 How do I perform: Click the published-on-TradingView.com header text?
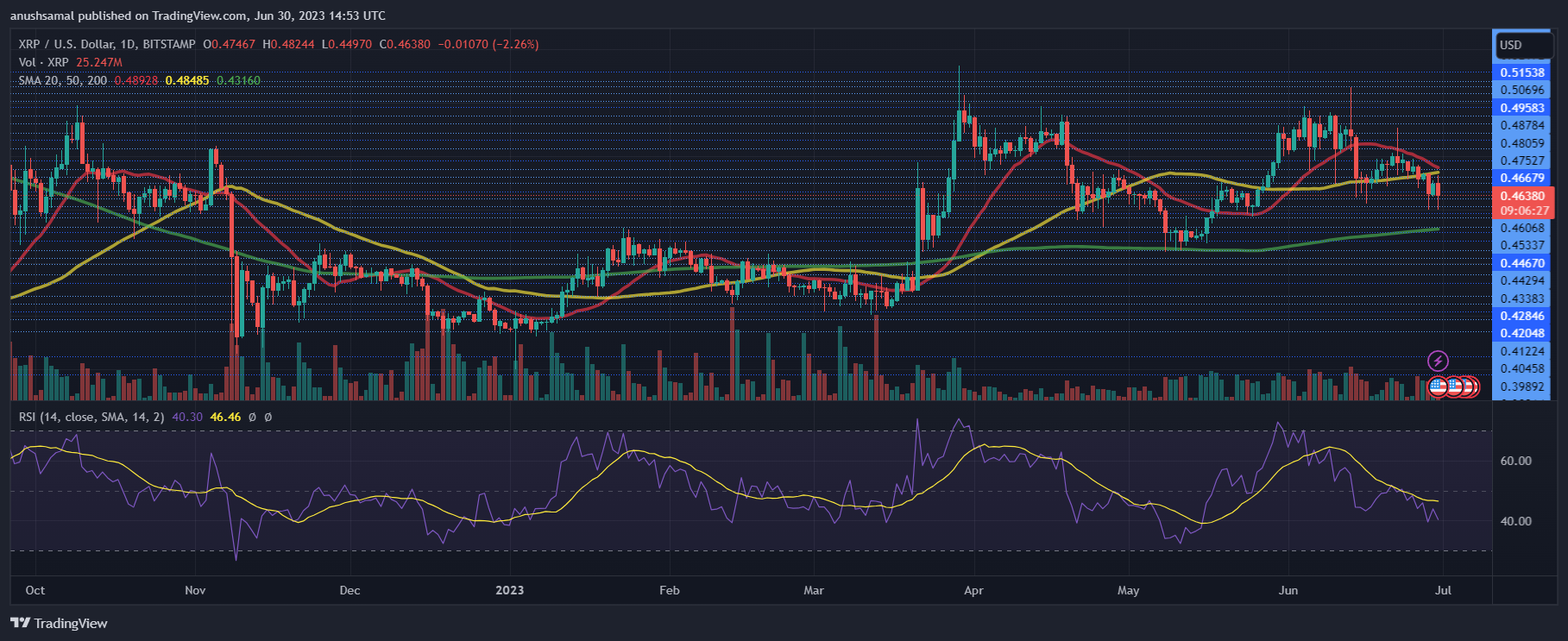tap(198, 16)
